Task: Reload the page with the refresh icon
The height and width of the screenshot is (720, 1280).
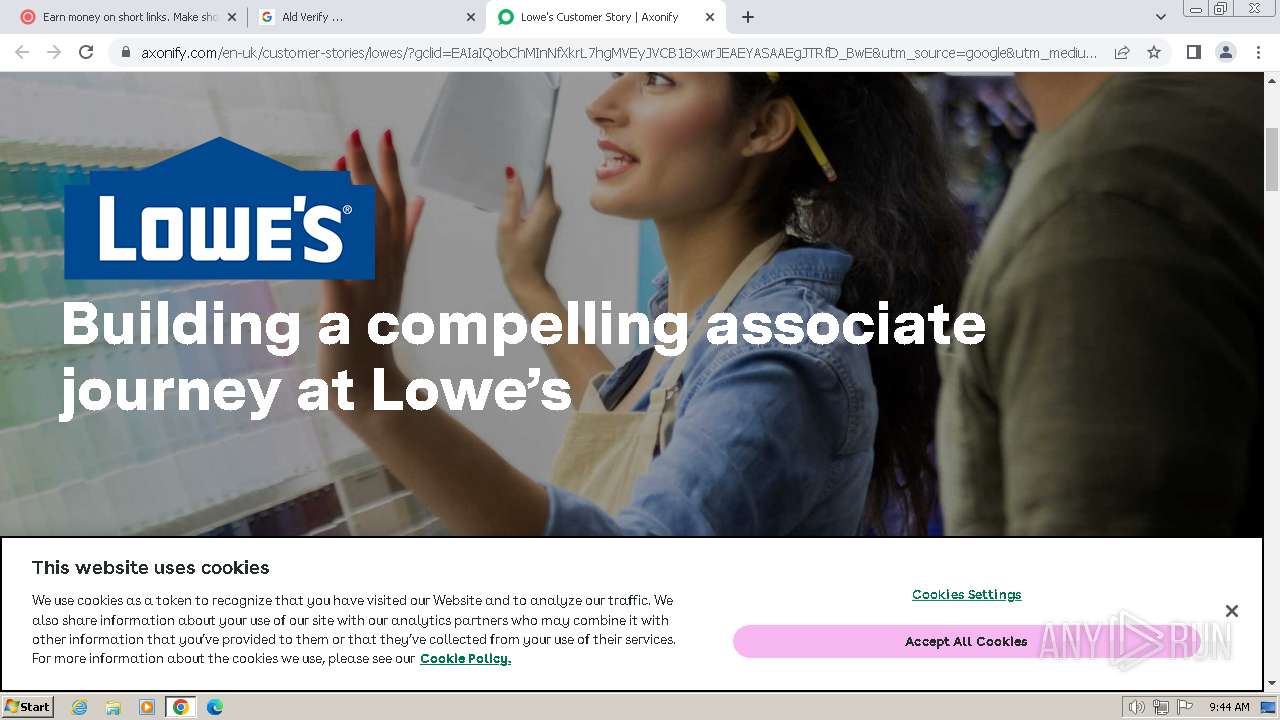Action: tap(86, 52)
